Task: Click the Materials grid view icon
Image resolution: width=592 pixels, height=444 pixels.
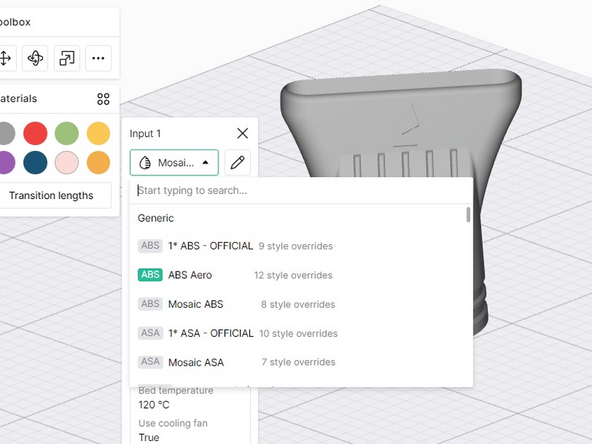Action: click(x=103, y=99)
